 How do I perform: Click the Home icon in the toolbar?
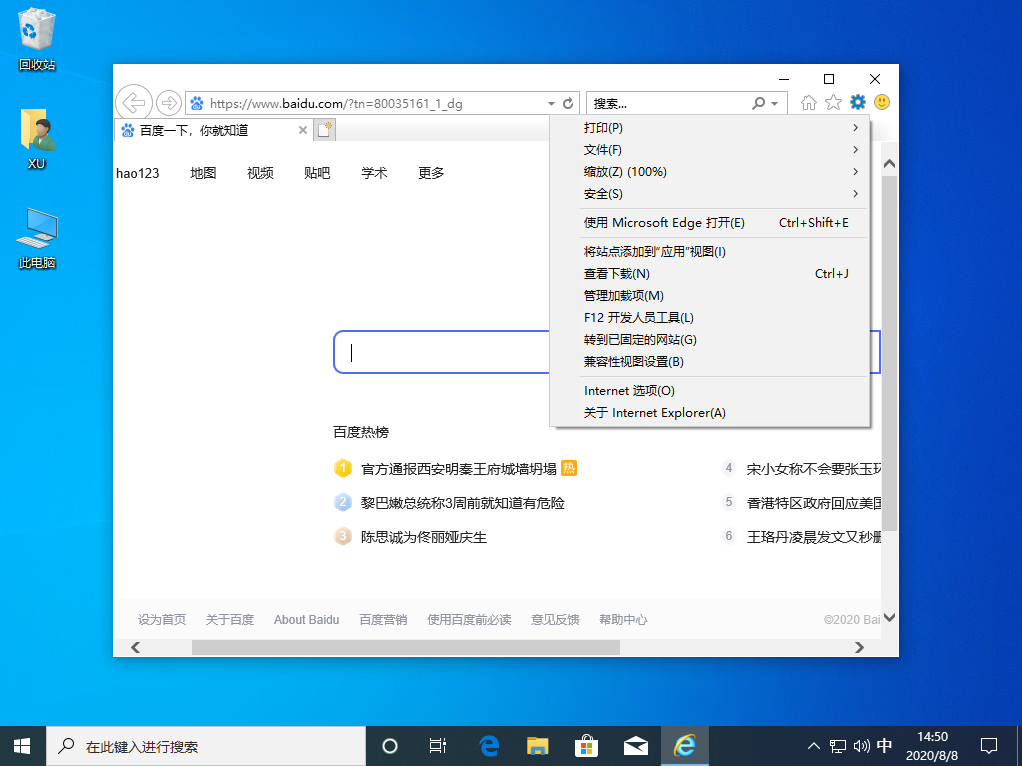[808, 102]
